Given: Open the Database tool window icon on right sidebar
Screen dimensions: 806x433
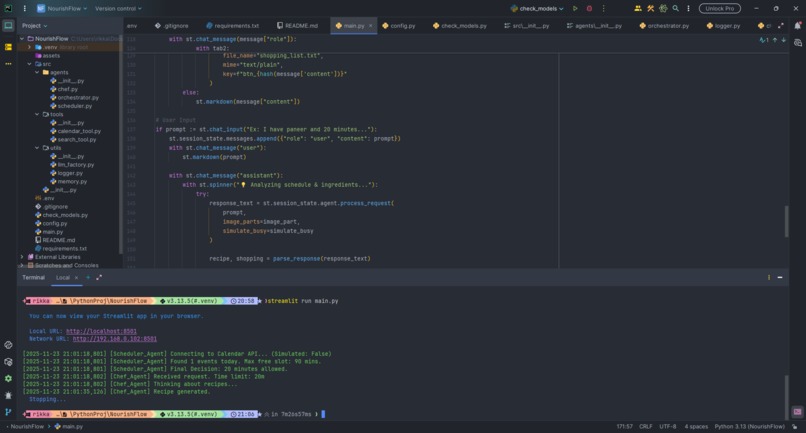Looking at the screenshot, I should pos(797,43).
